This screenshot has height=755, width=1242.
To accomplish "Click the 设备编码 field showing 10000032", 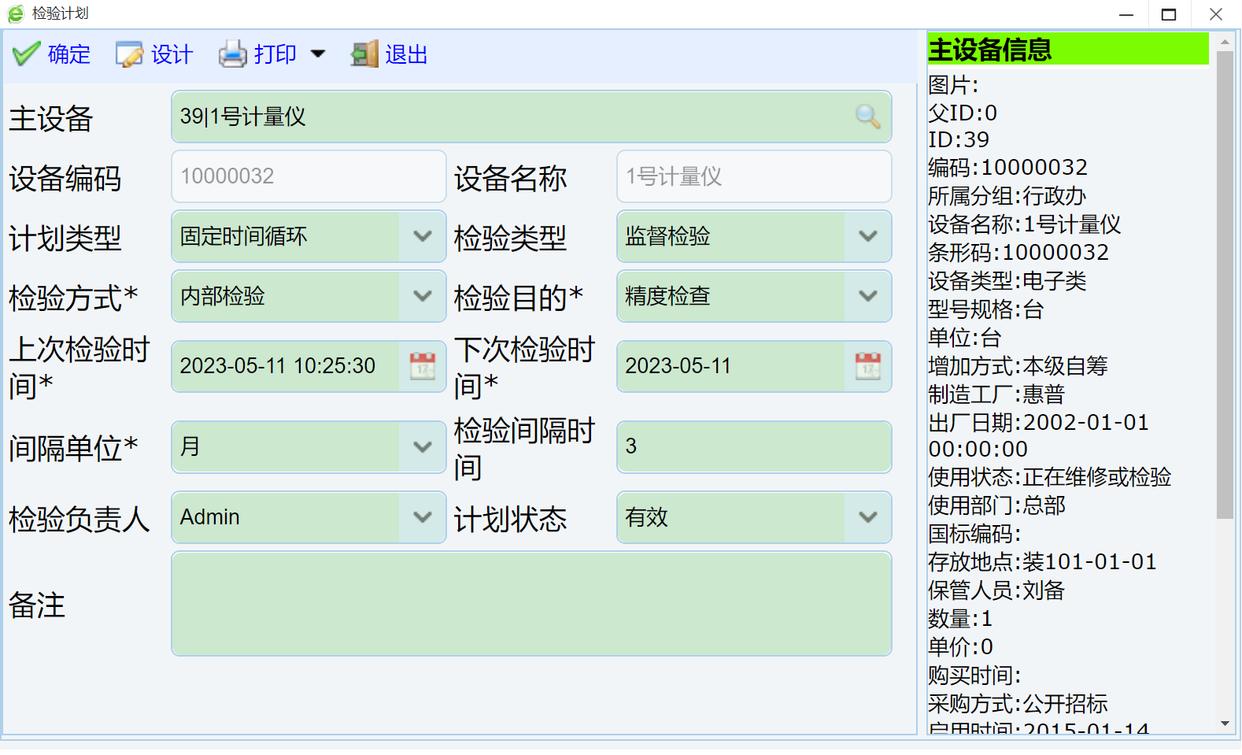I will click(308, 177).
